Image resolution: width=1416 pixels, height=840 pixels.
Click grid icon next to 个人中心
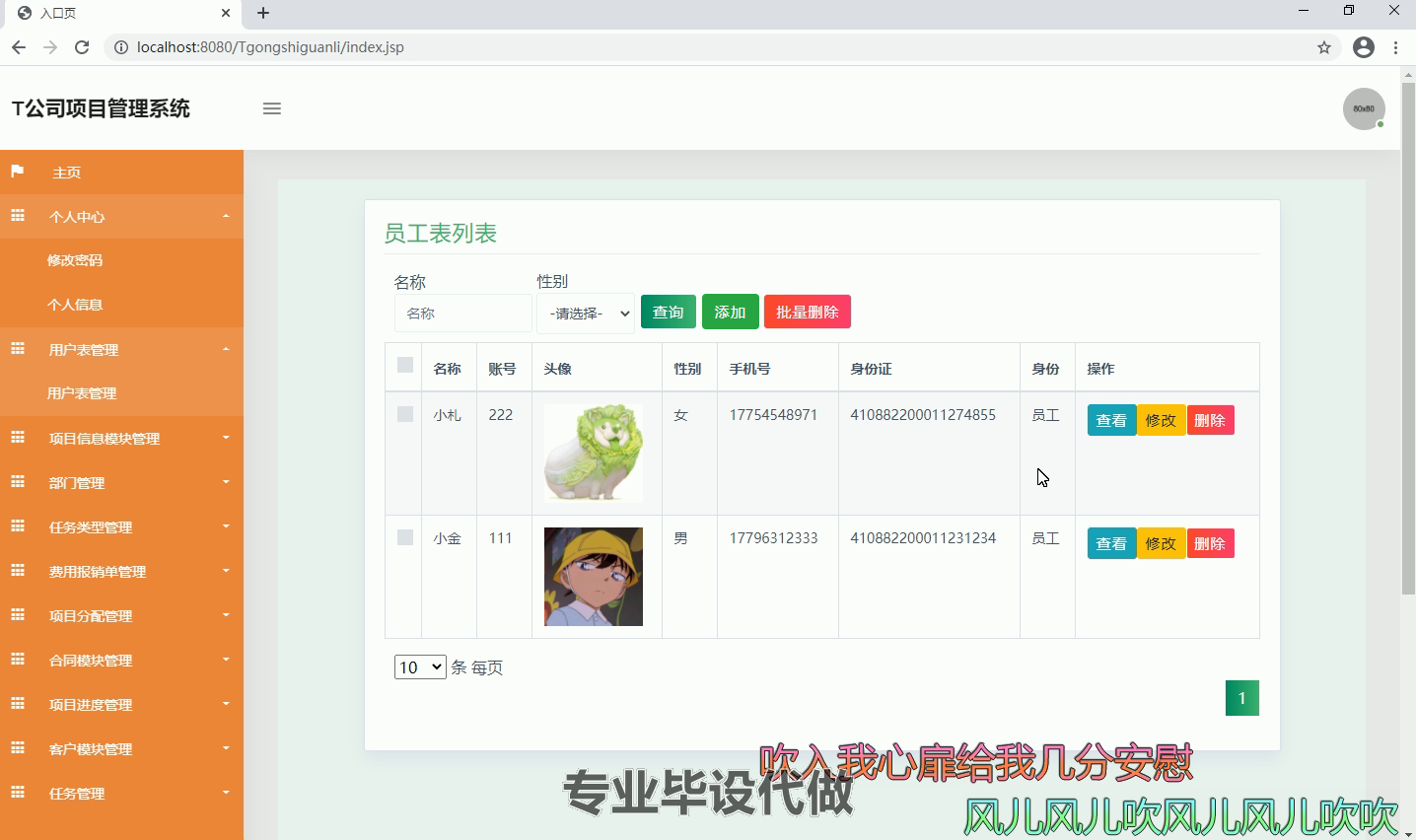coord(18,216)
